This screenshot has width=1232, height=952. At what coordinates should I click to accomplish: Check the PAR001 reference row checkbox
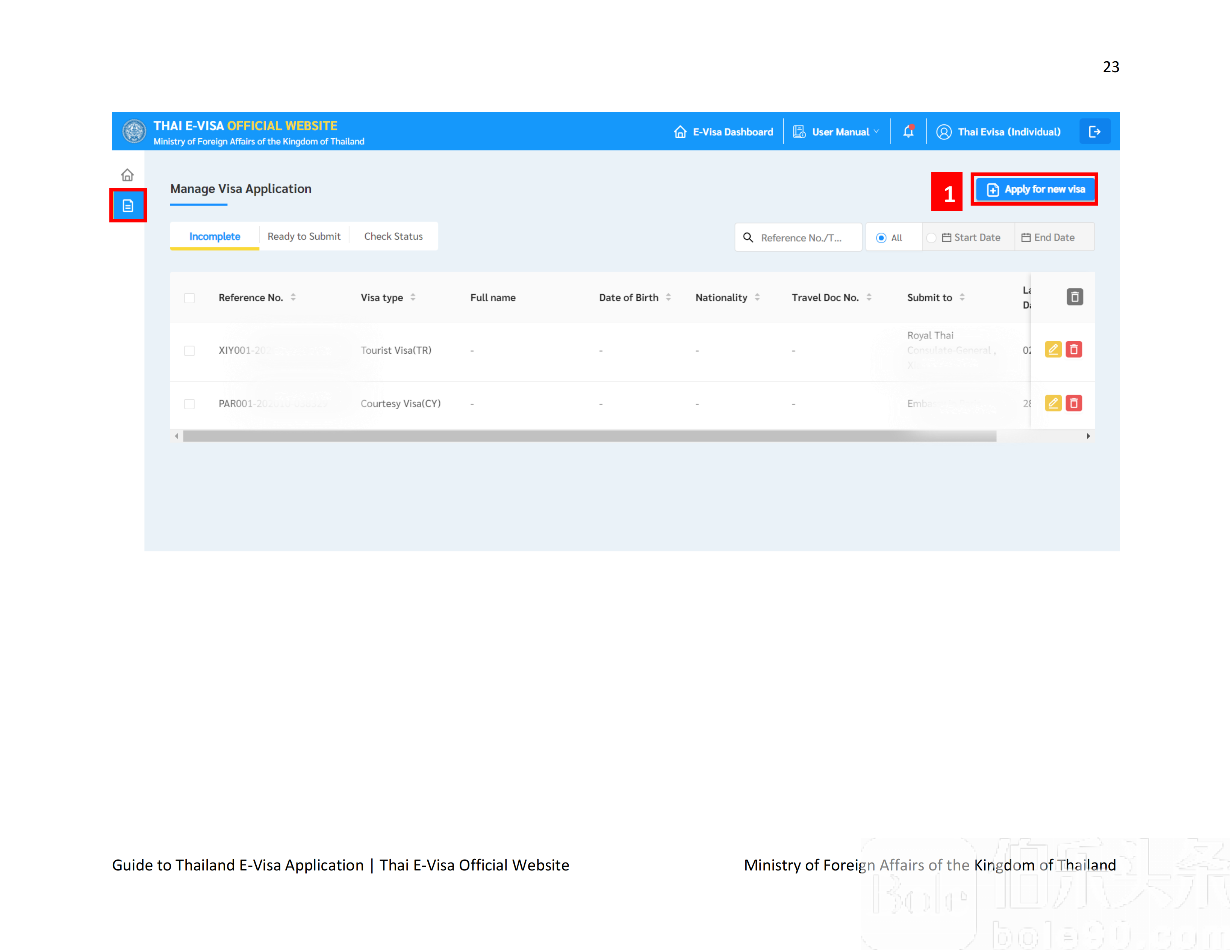tap(189, 404)
